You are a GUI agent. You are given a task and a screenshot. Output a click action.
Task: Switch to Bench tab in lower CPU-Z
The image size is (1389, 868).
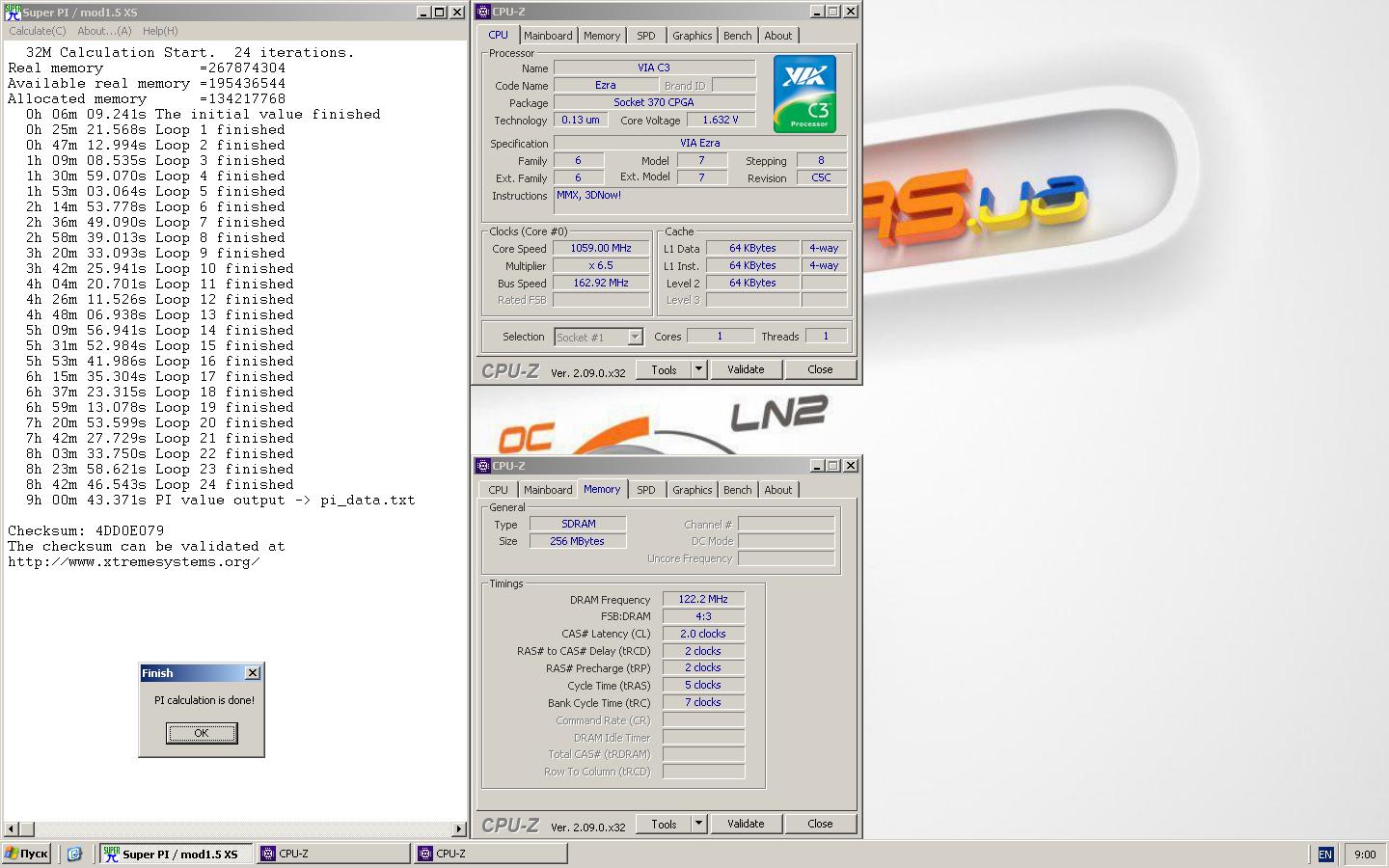[738, 490]
